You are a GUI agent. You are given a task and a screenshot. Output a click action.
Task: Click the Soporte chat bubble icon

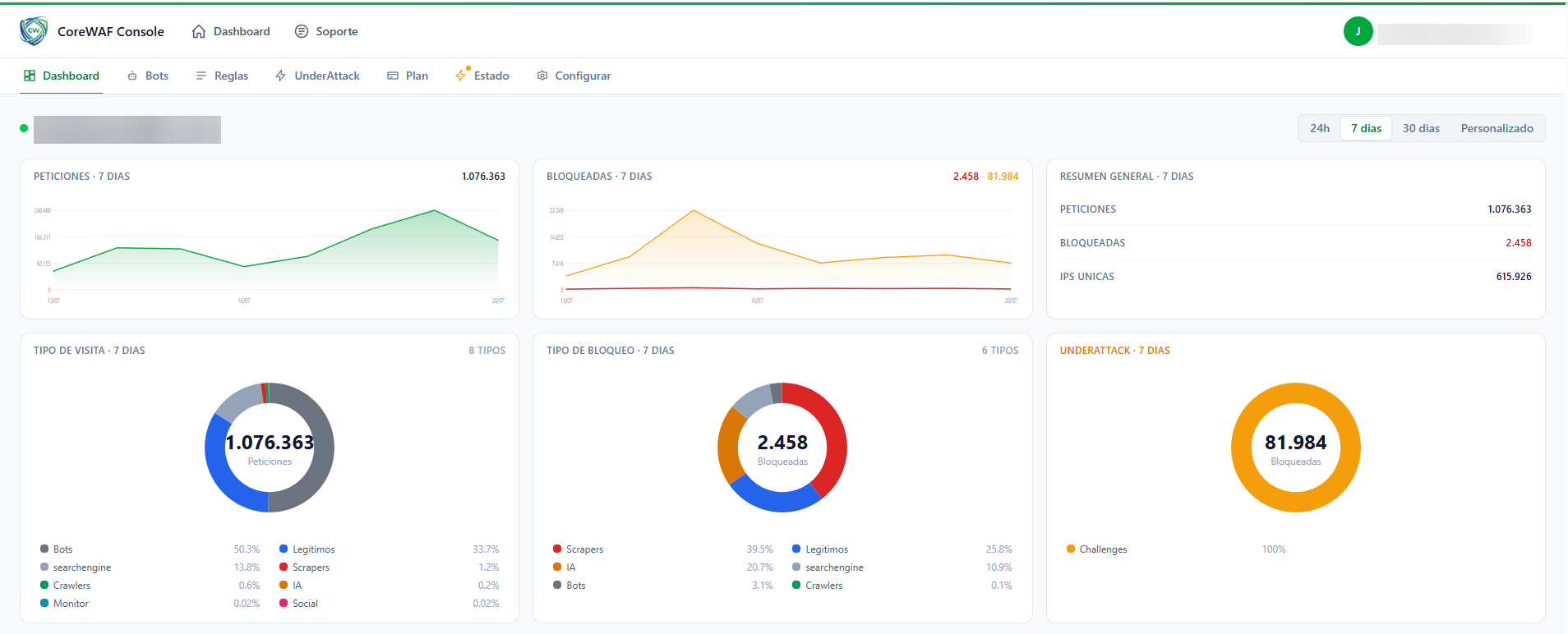pyautogui.click(x=302, y=31)
